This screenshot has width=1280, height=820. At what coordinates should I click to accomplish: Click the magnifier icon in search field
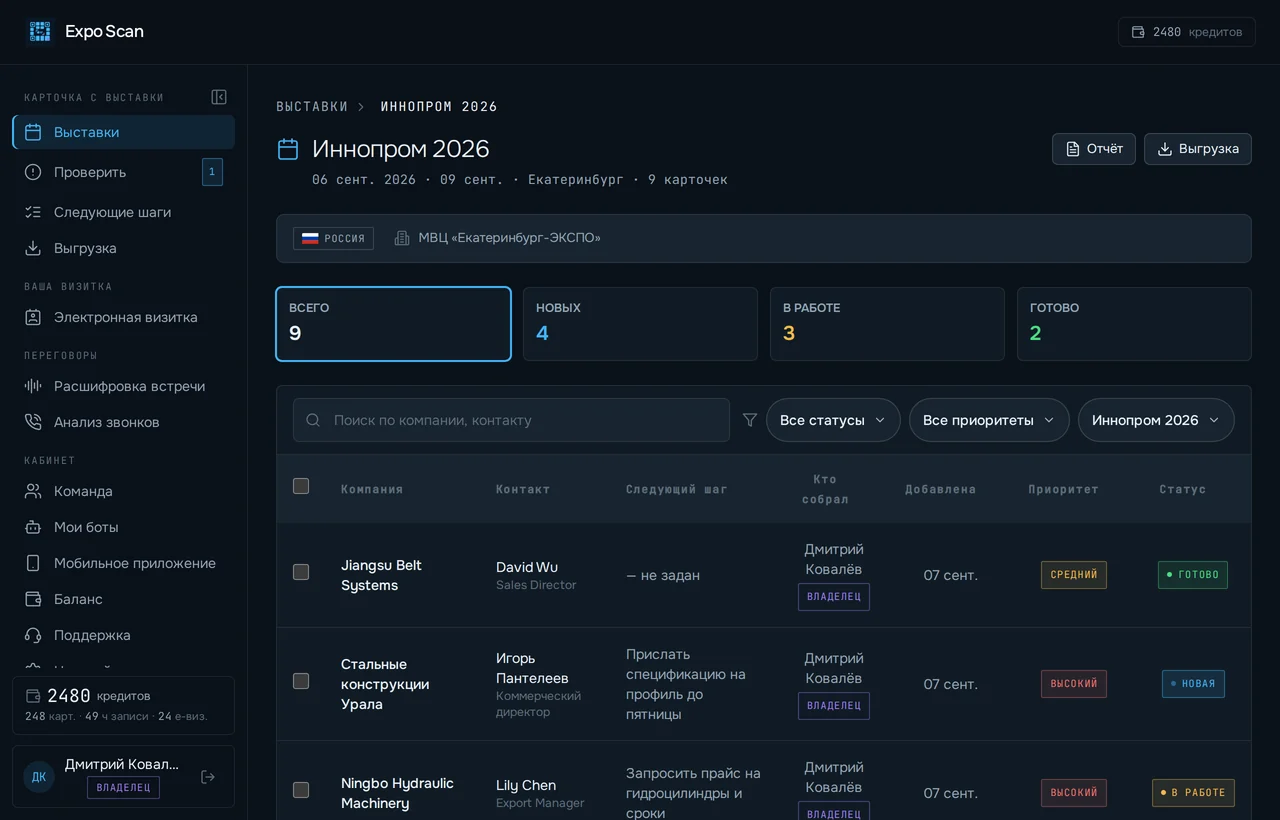[x=313, y=420]
